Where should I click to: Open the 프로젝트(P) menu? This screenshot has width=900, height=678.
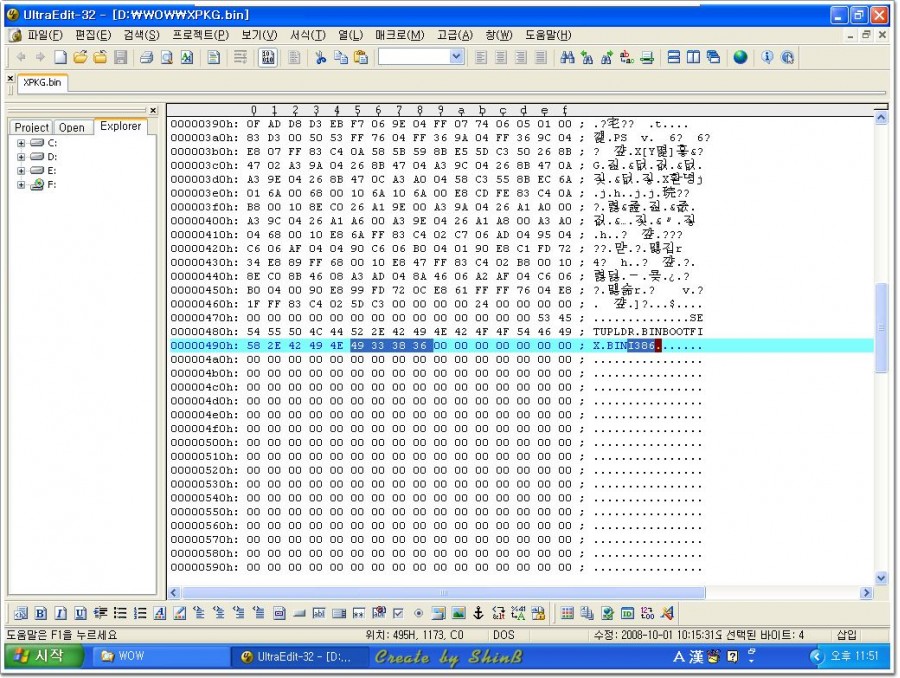(x=200, y=35)
